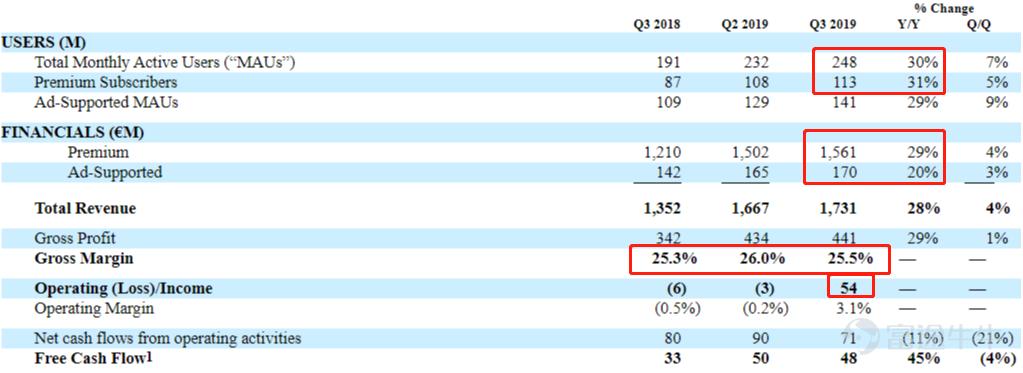Image resolution: width=1023 pixels, height=373 pixels.
Task: Click Q3 2019 MAUs value 248
Action: [x=844, y=63]
